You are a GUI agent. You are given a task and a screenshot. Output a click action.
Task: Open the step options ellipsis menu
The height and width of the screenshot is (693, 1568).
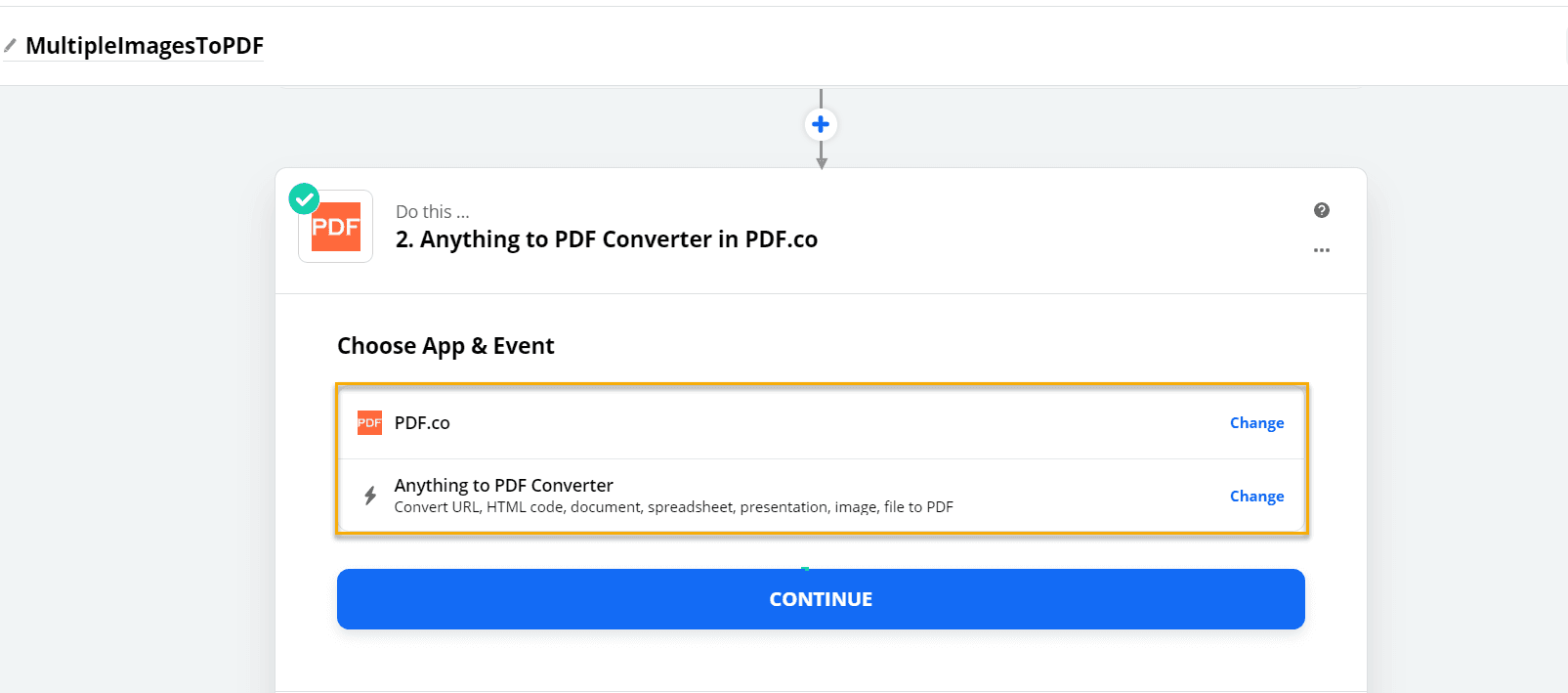point(1321,250)
